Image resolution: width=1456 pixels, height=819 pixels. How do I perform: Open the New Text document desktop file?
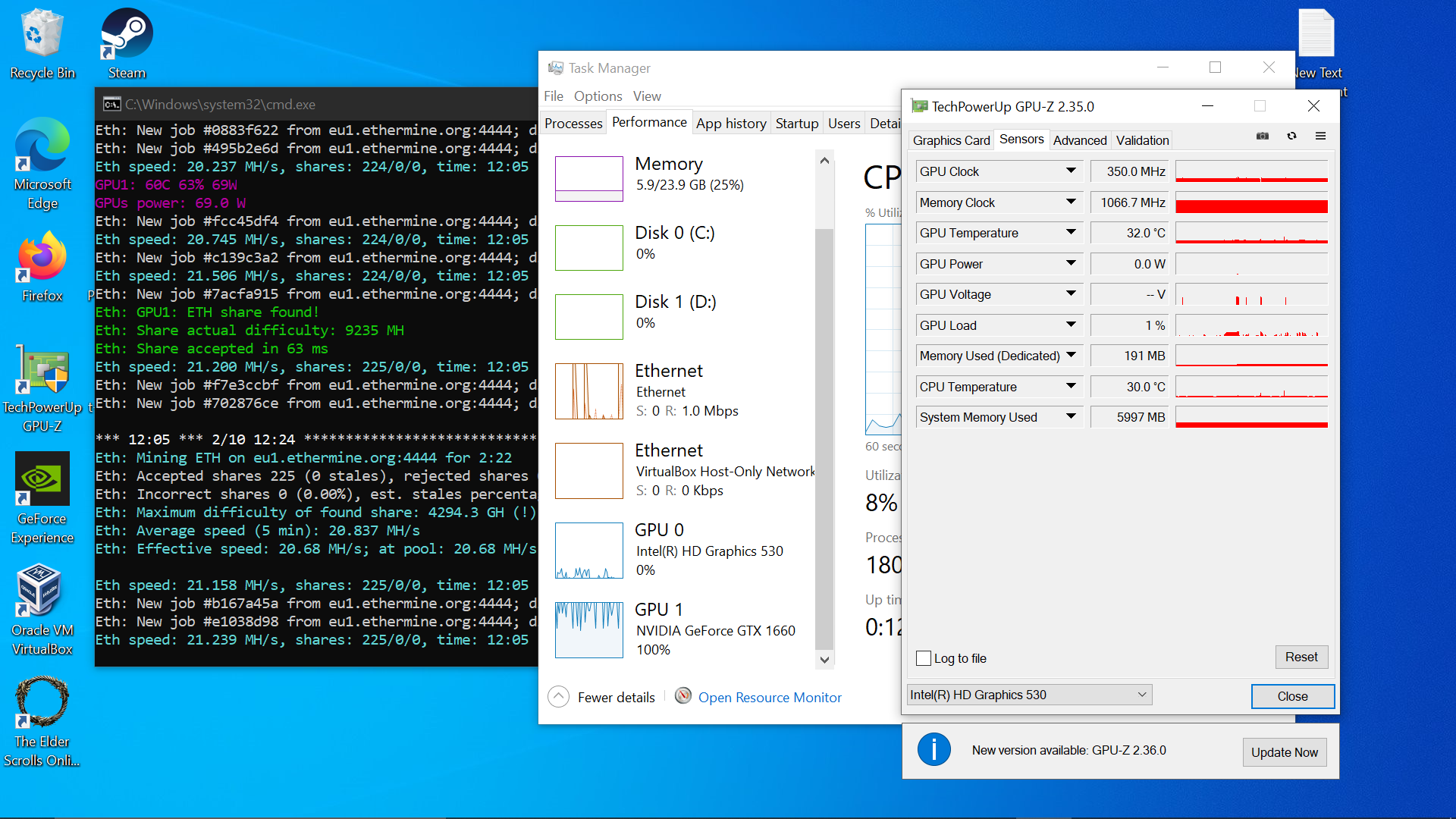(x=1317, y=43)
